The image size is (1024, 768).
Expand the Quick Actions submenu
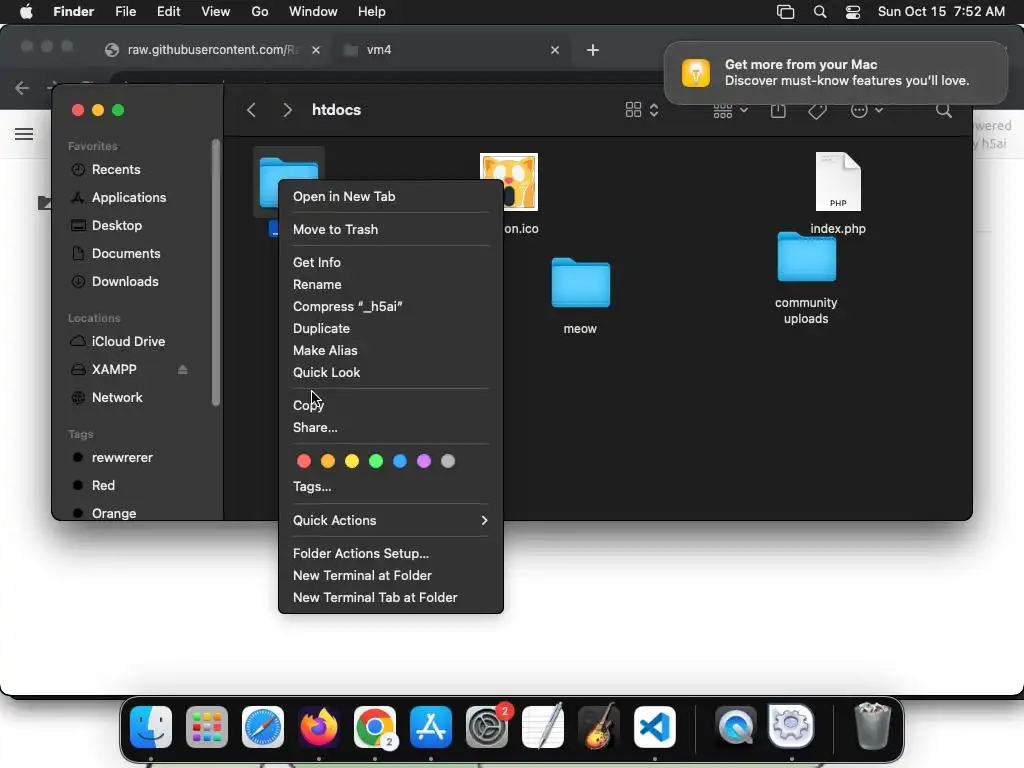click(x=391, y=520)
